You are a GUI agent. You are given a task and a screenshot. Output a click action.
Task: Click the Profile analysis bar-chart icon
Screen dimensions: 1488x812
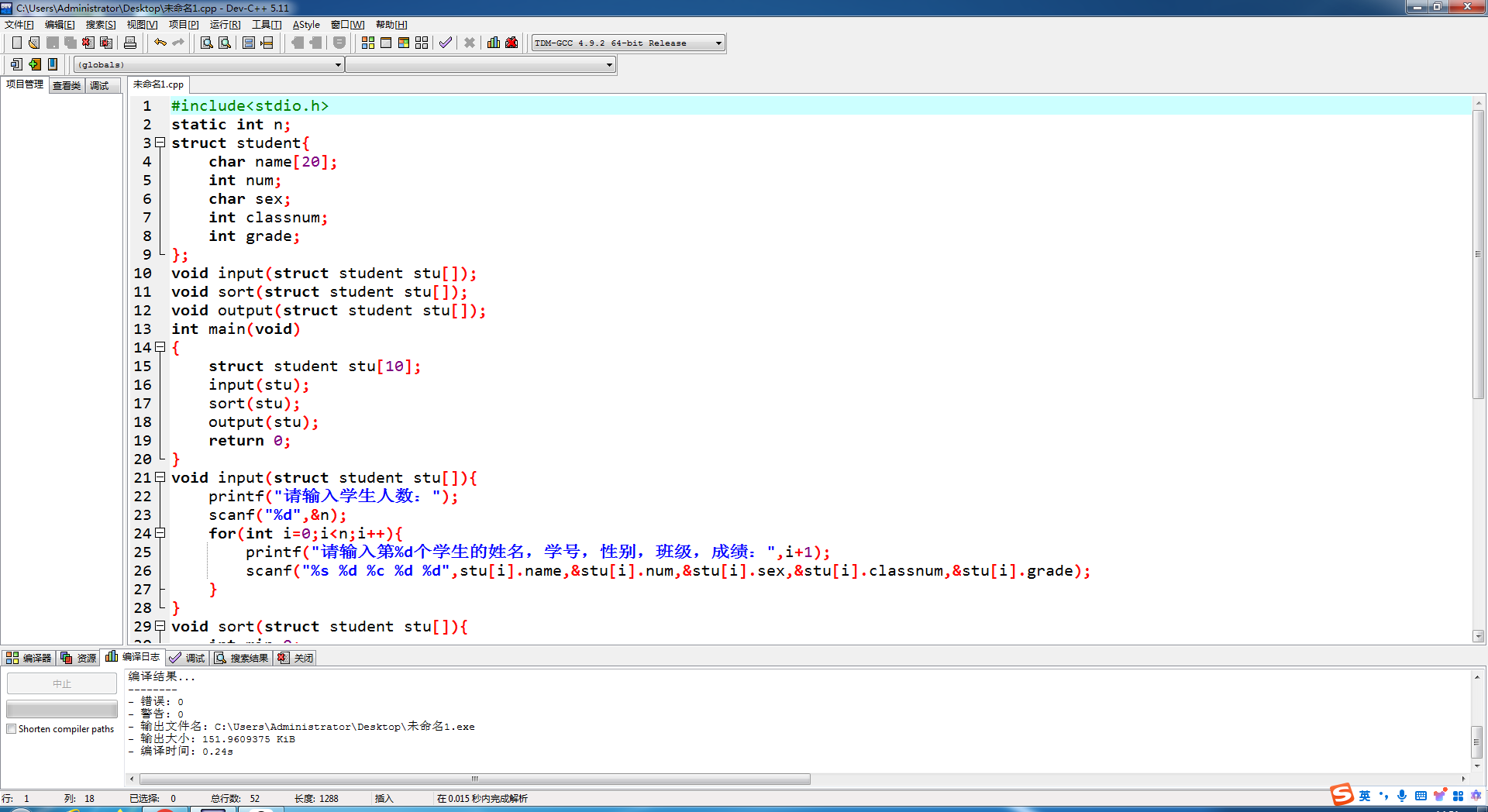pos(494,43)
